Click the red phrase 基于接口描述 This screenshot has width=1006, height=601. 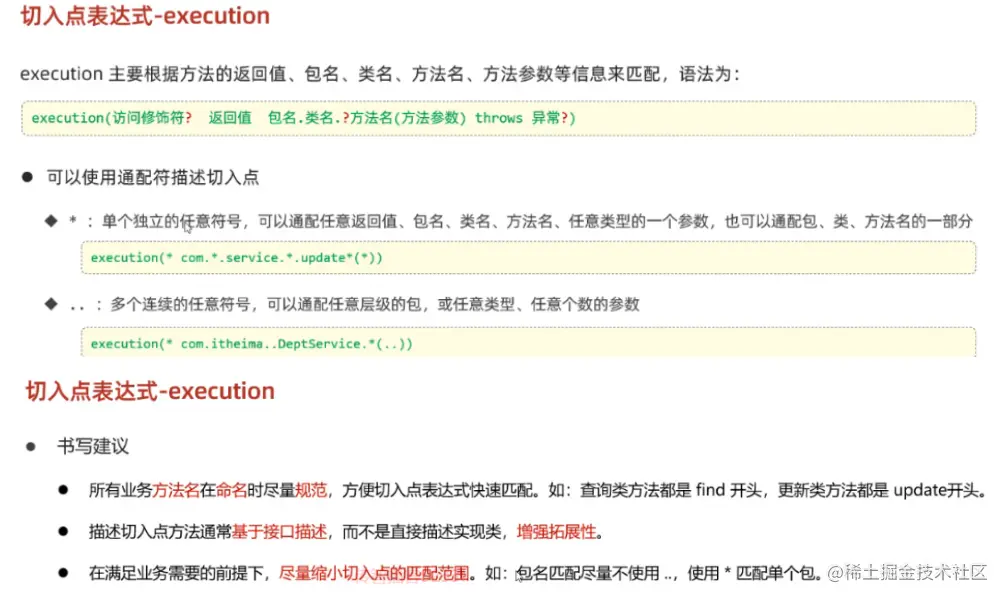pyautogui.click(x=280, y=532)
